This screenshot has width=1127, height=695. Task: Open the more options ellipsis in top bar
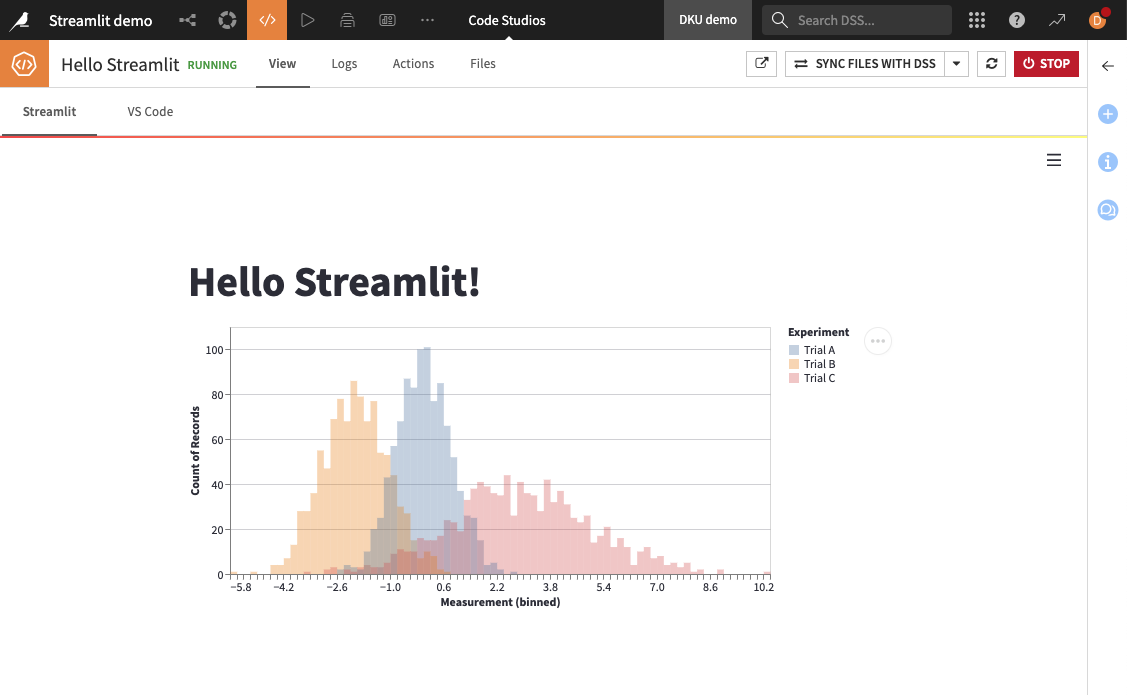(x=428, y=20)
